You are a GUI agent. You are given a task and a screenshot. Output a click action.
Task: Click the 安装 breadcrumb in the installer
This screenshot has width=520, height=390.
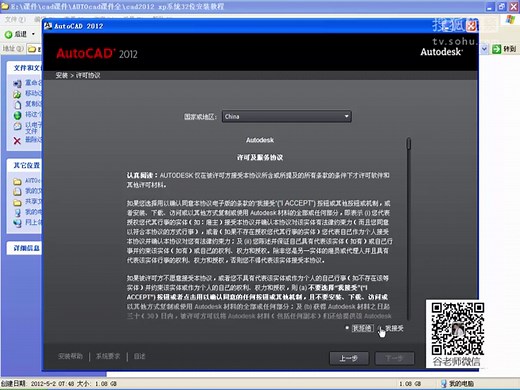click(x=62, y=75)
